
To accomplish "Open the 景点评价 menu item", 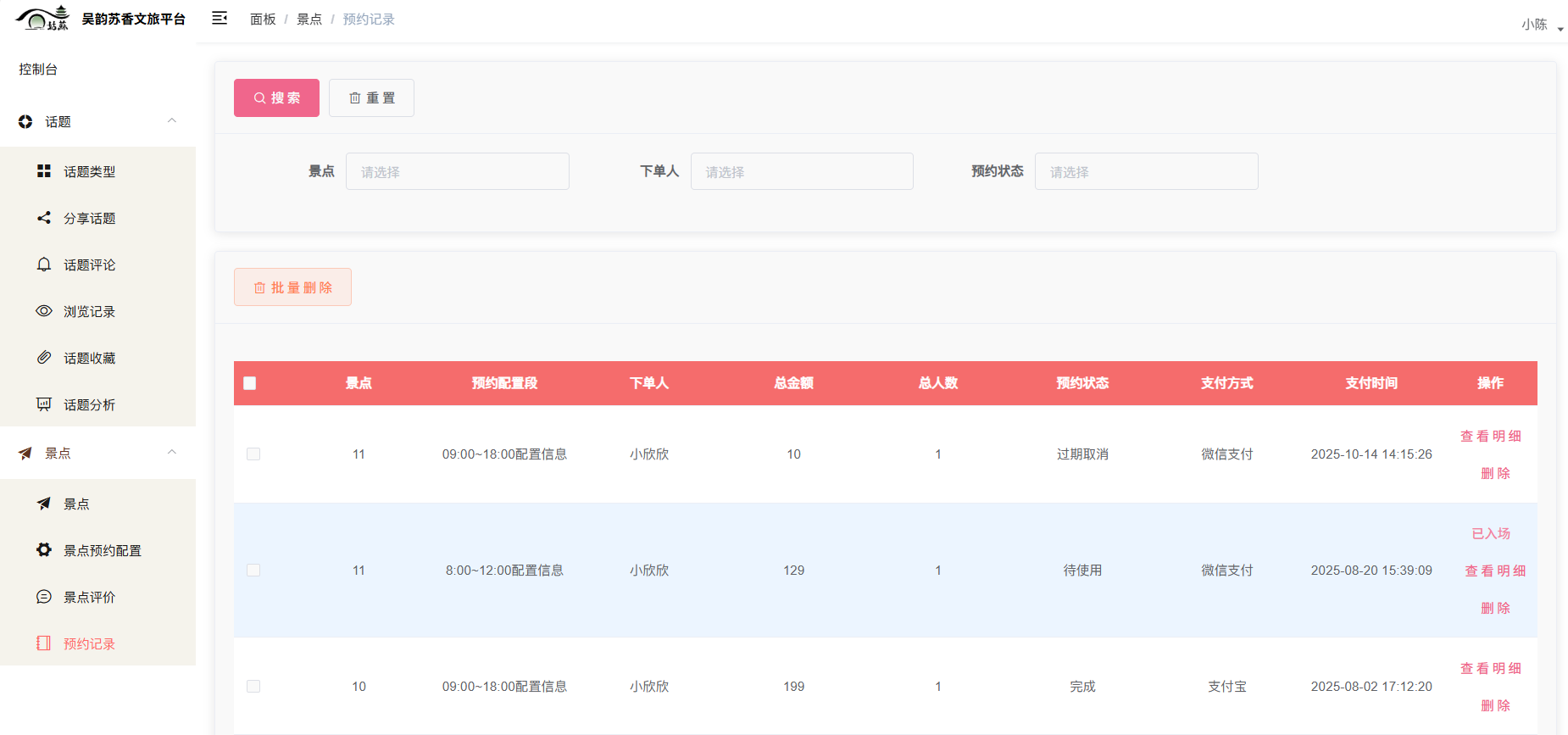I will click(x=97, y=597).
